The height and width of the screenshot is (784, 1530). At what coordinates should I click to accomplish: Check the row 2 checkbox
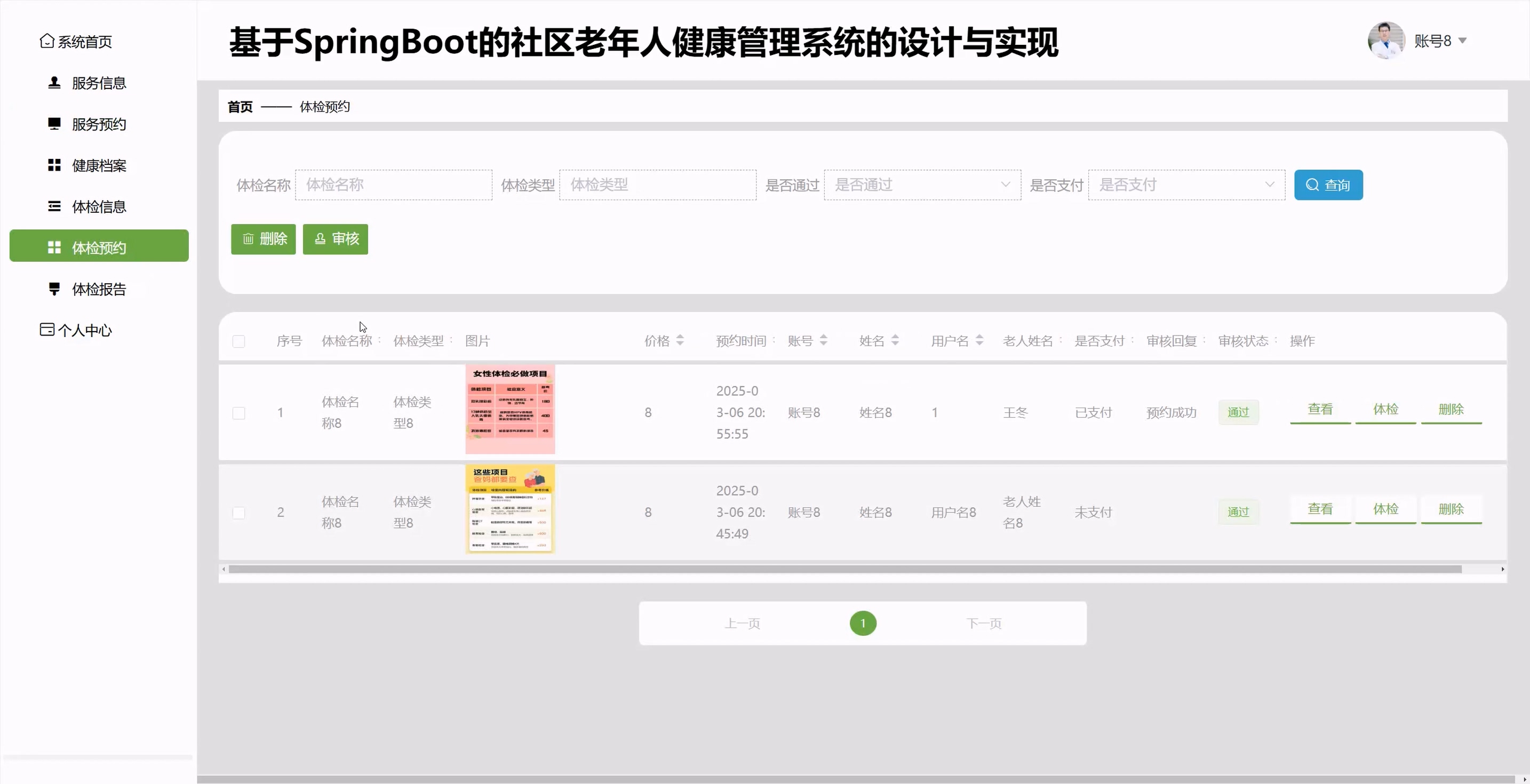pos(239,513)
